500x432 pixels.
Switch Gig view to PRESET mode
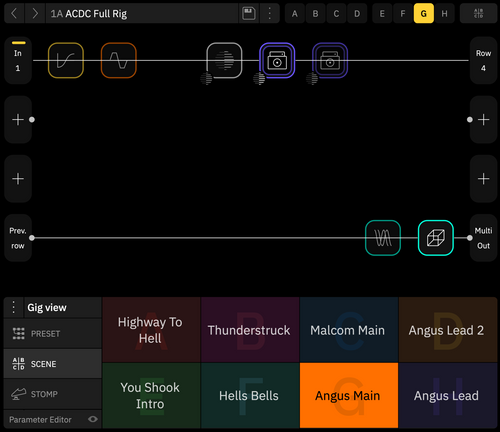[x=53, y=334]
